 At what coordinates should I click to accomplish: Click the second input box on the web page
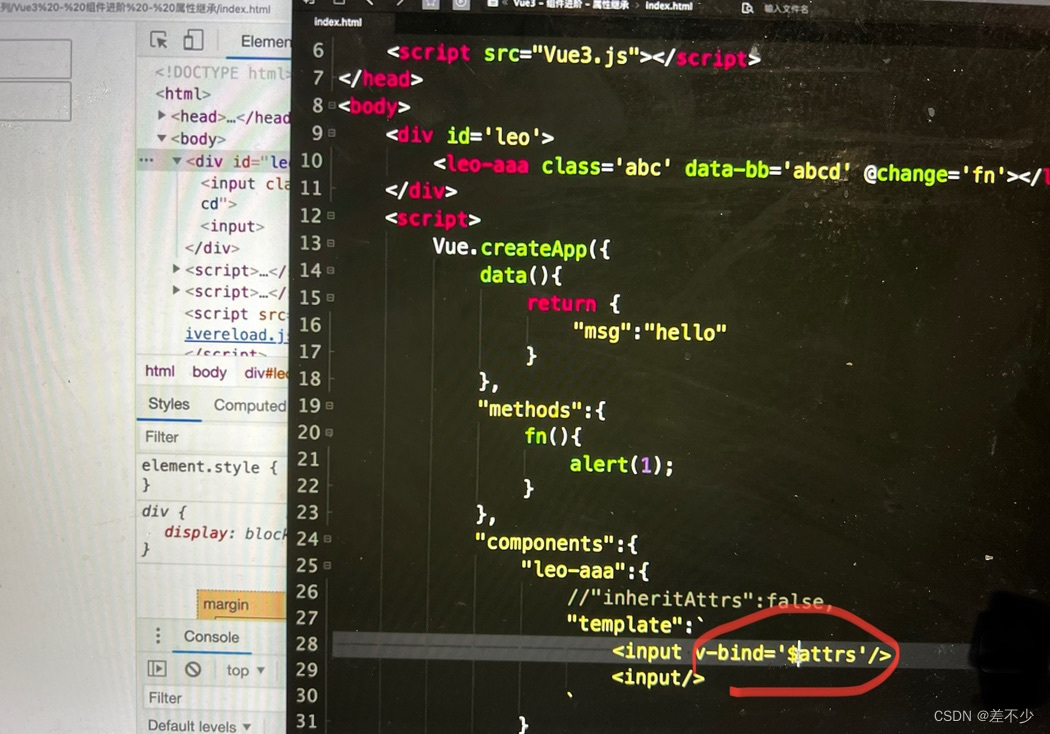pyautogui.click(x=35, y=101)
